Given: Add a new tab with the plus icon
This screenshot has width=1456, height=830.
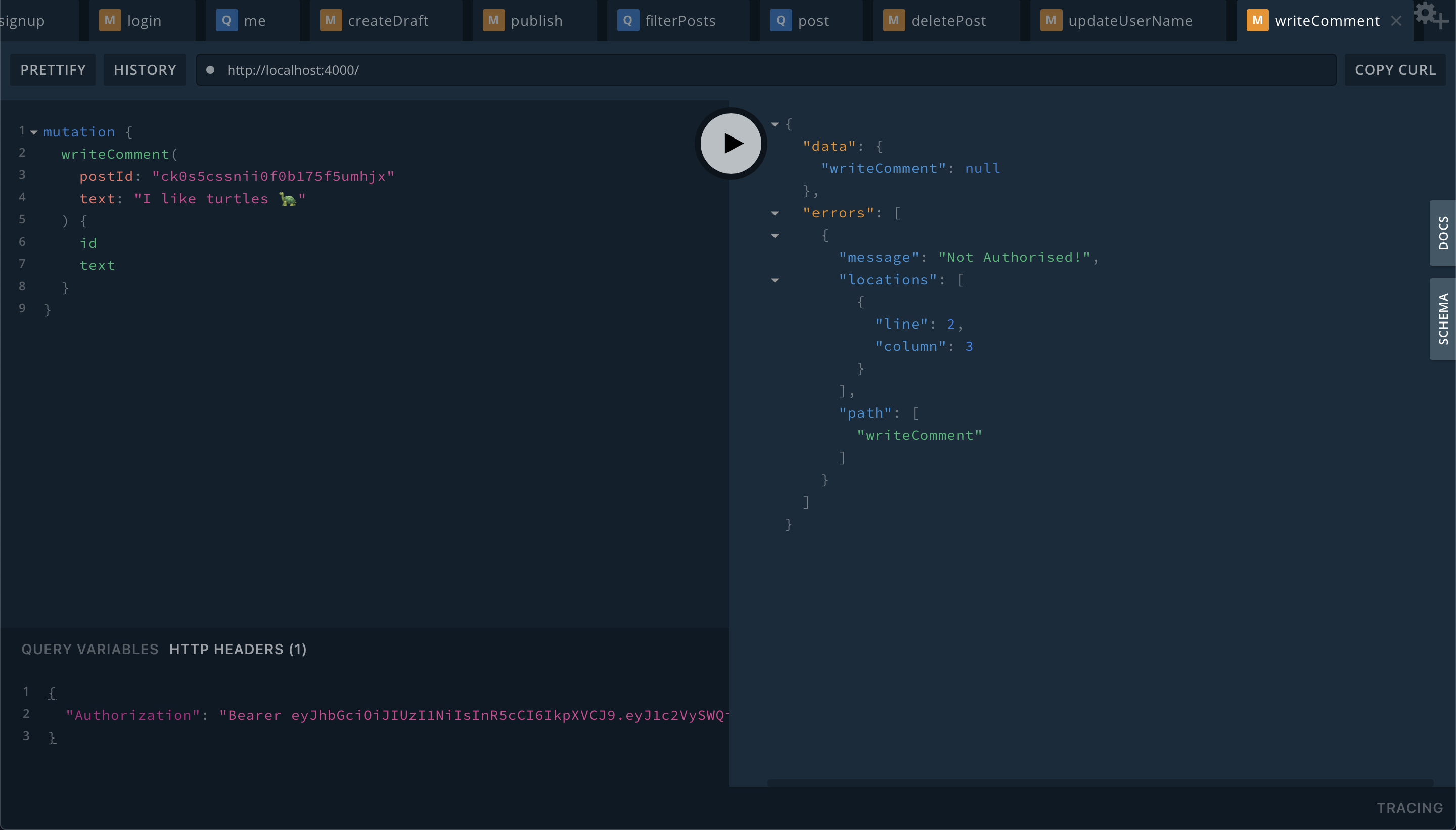Looking at the screenshot, I should tap(1441, 22).
